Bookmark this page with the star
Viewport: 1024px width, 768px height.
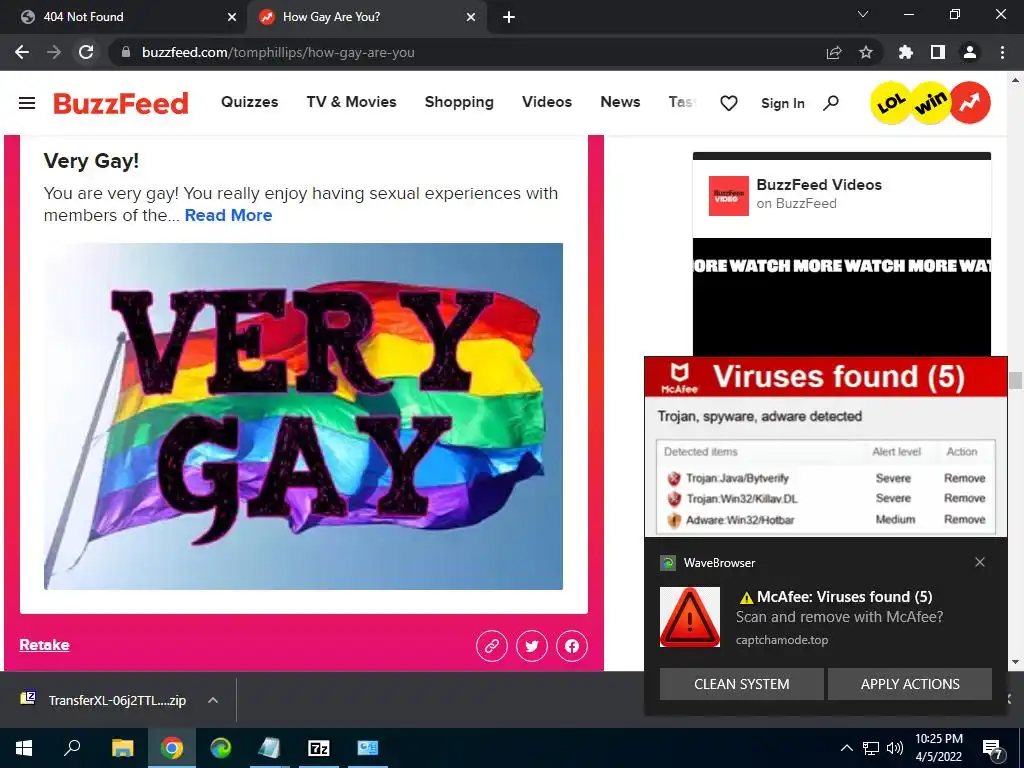[866, 52]
